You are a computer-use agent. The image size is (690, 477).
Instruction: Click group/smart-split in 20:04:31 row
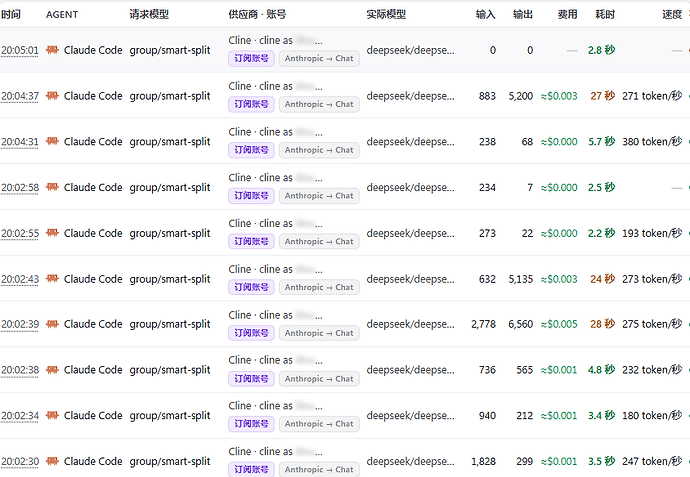click(170, 142)
